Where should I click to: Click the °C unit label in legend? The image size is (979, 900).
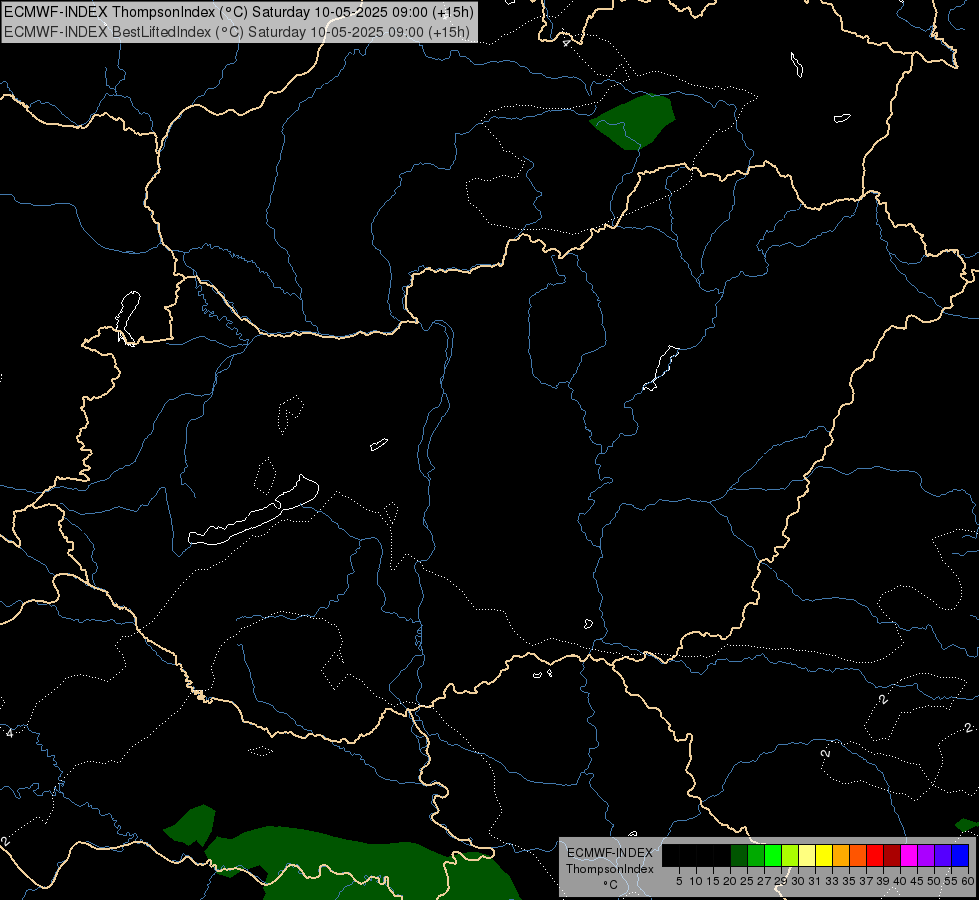click(610, 885)
